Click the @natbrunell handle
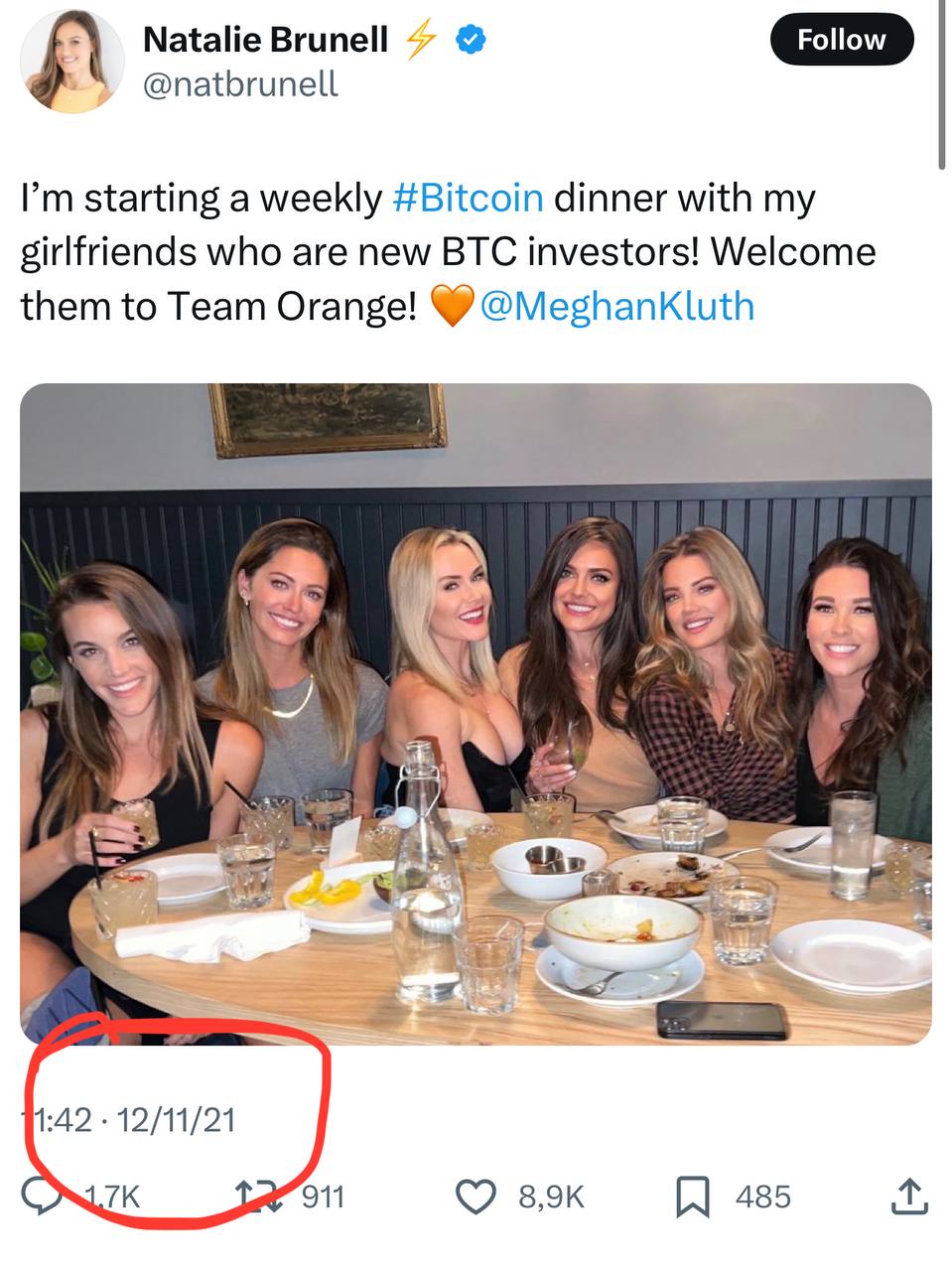The image size is (952, 1271). 240,84
